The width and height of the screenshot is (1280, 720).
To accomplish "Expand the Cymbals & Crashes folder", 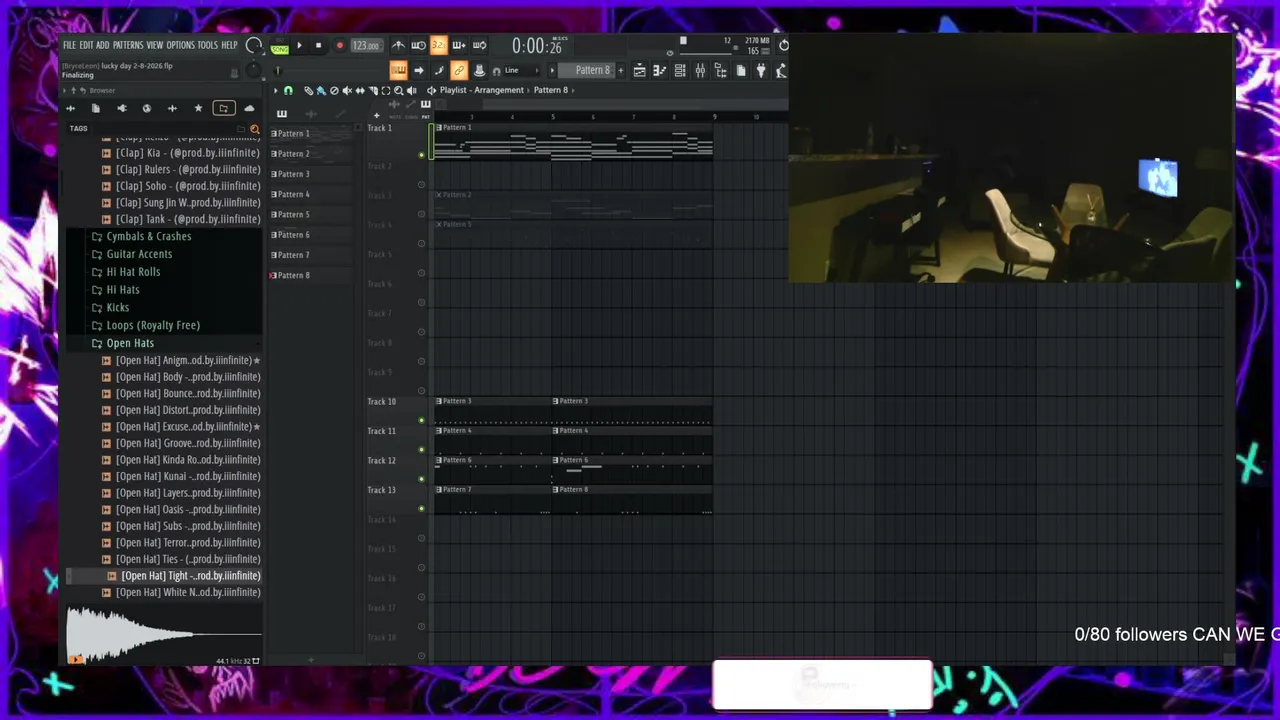I will click(x=149, y=236).
